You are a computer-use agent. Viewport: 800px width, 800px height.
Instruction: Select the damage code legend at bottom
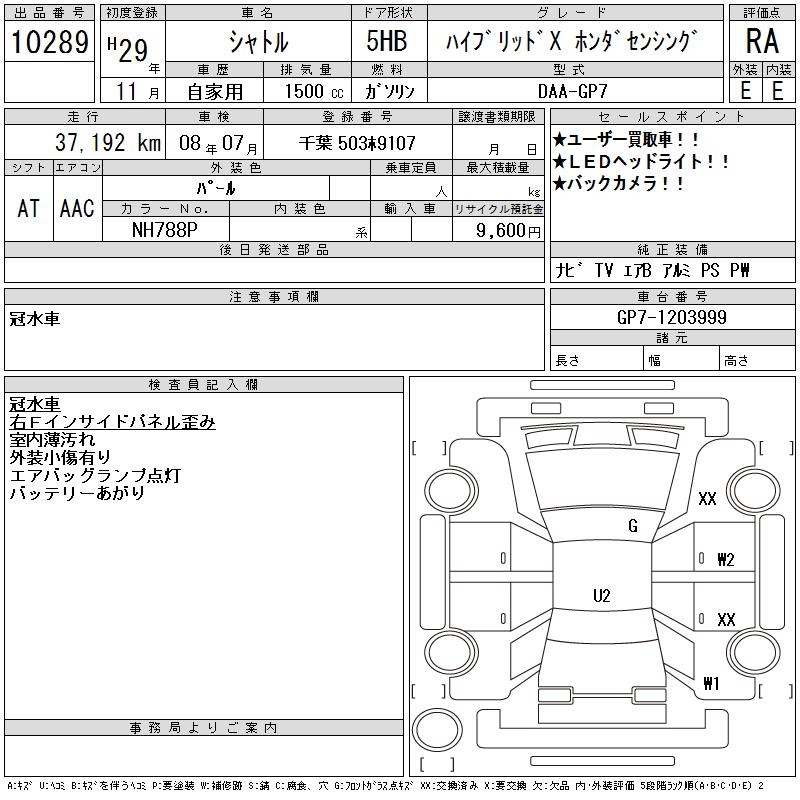(385, 786)
